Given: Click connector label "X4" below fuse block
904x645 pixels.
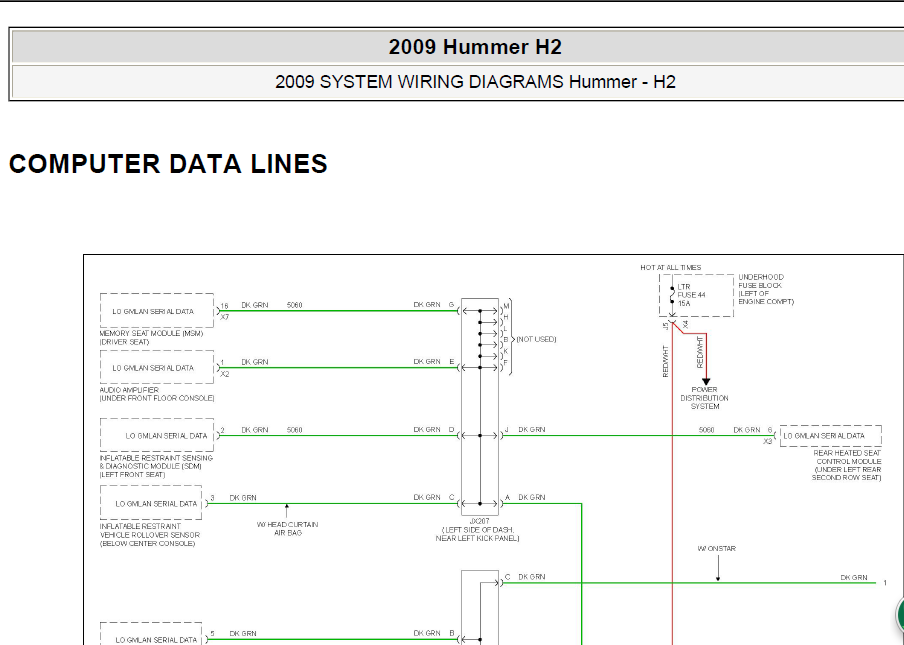Looking at the screenshot, I should coord(685,325).
